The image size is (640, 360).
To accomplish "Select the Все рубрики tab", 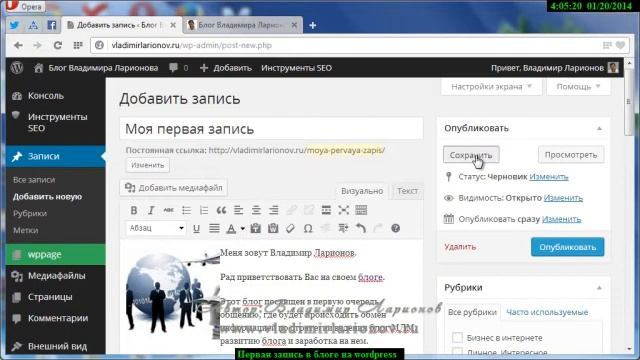I will click(x=472, y=312).
